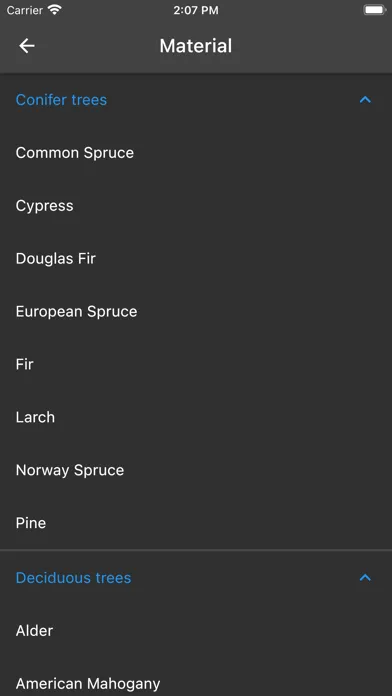Tap the Carrier label in status bar
This screenshot has width=392, height=696.
coord(25,10)
